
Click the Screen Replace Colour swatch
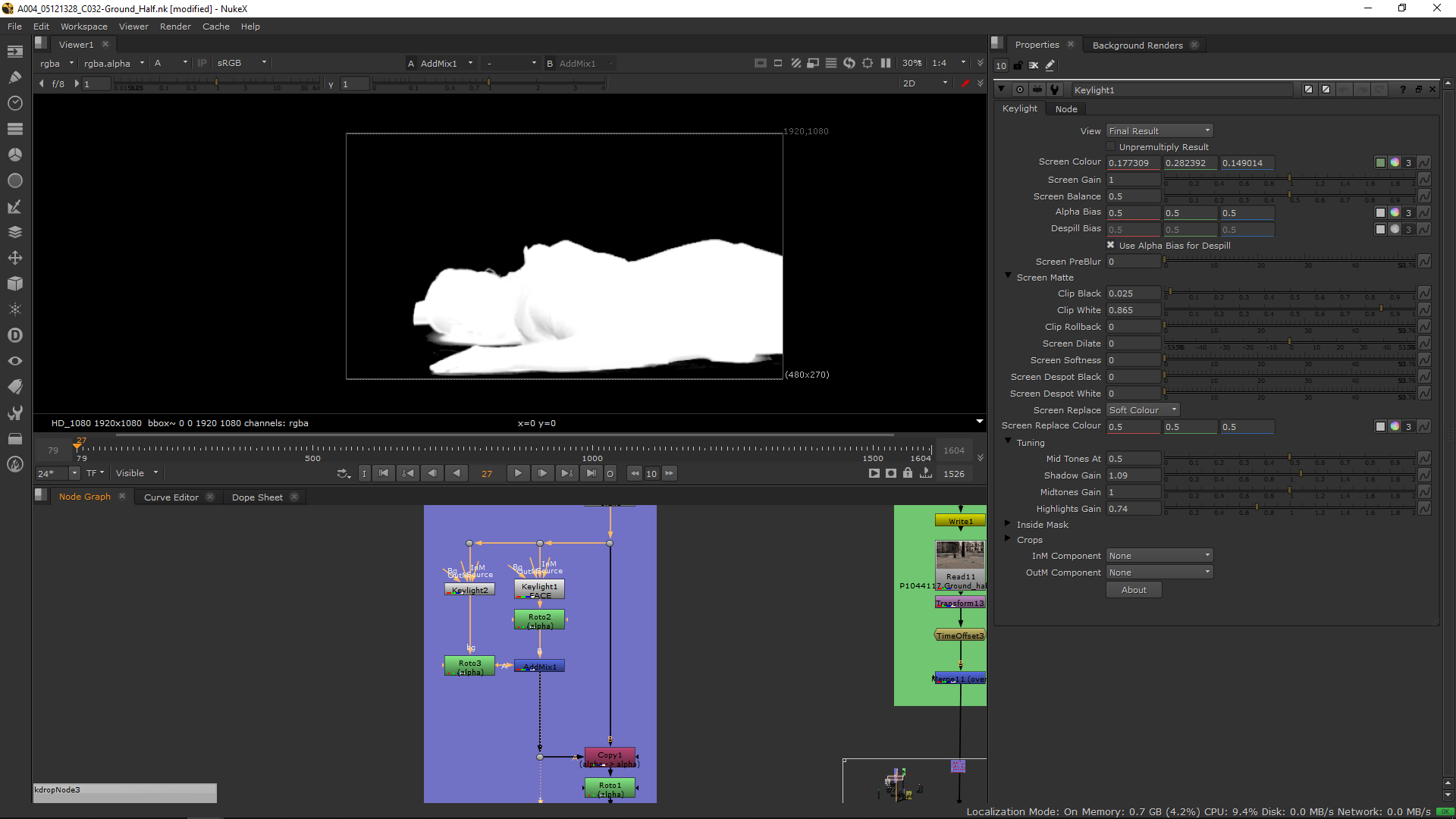pyautogui.click(x=1380, y=426)
